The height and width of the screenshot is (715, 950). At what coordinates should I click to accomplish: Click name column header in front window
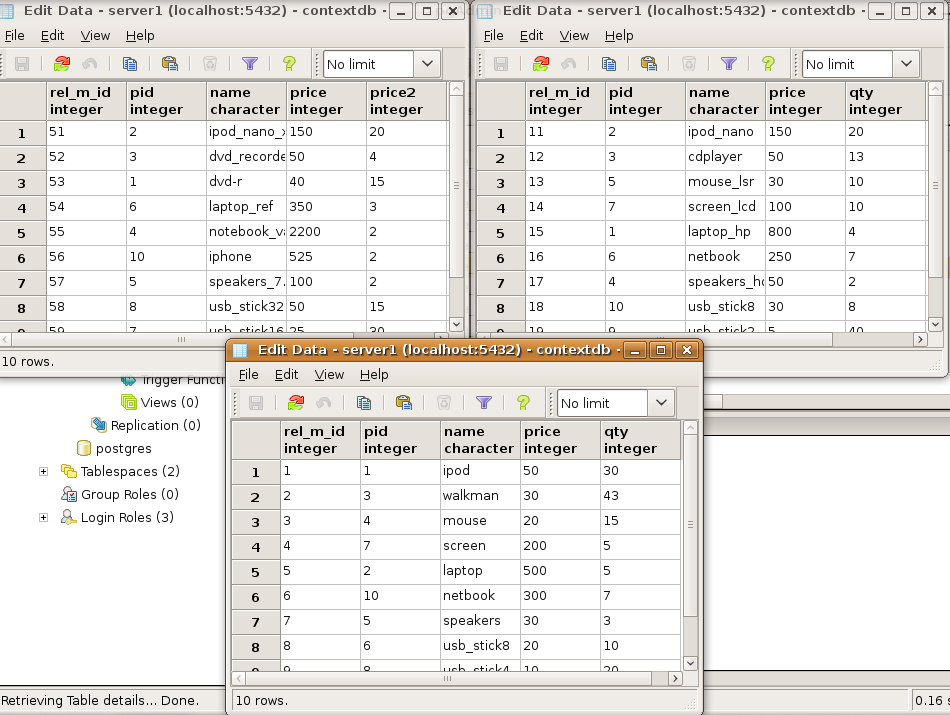(480, 440)
